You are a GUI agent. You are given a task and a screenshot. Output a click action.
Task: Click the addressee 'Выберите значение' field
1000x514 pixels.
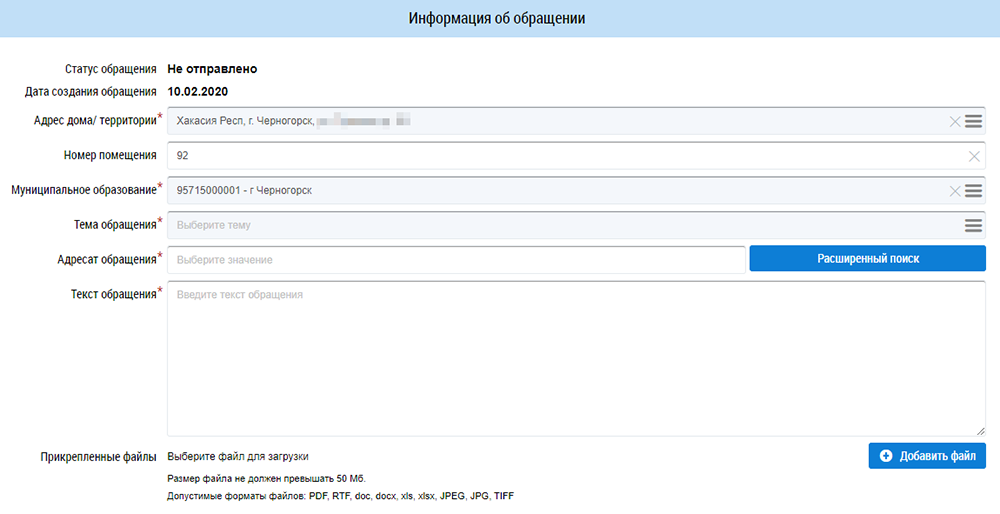coord(456,260)
